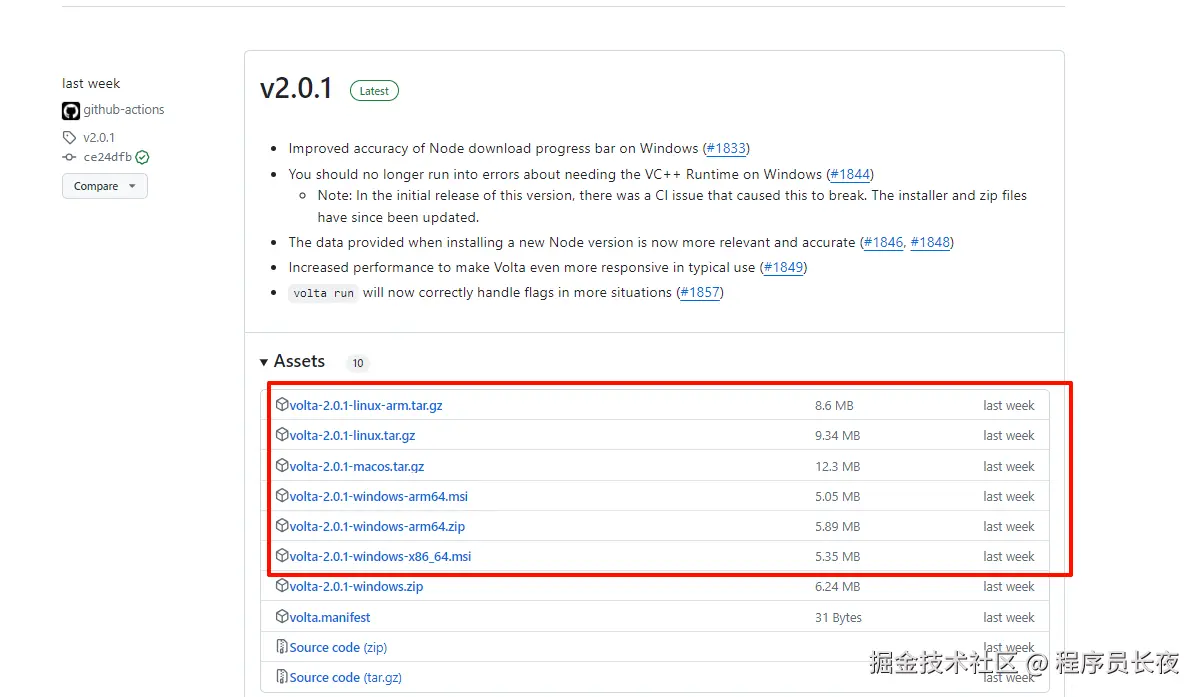This screenshot has height=697, width=1200.
Task: Open the Compare dropdown
Action: 105,186
